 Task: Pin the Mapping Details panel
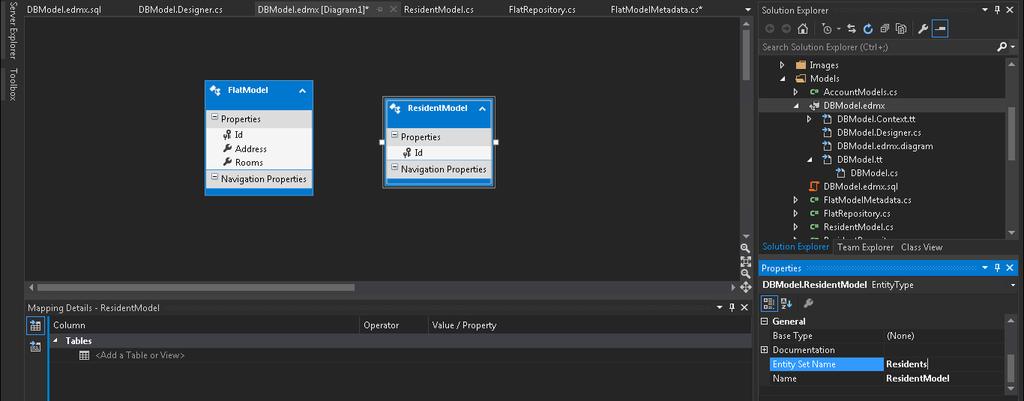(x=731, y=308)
